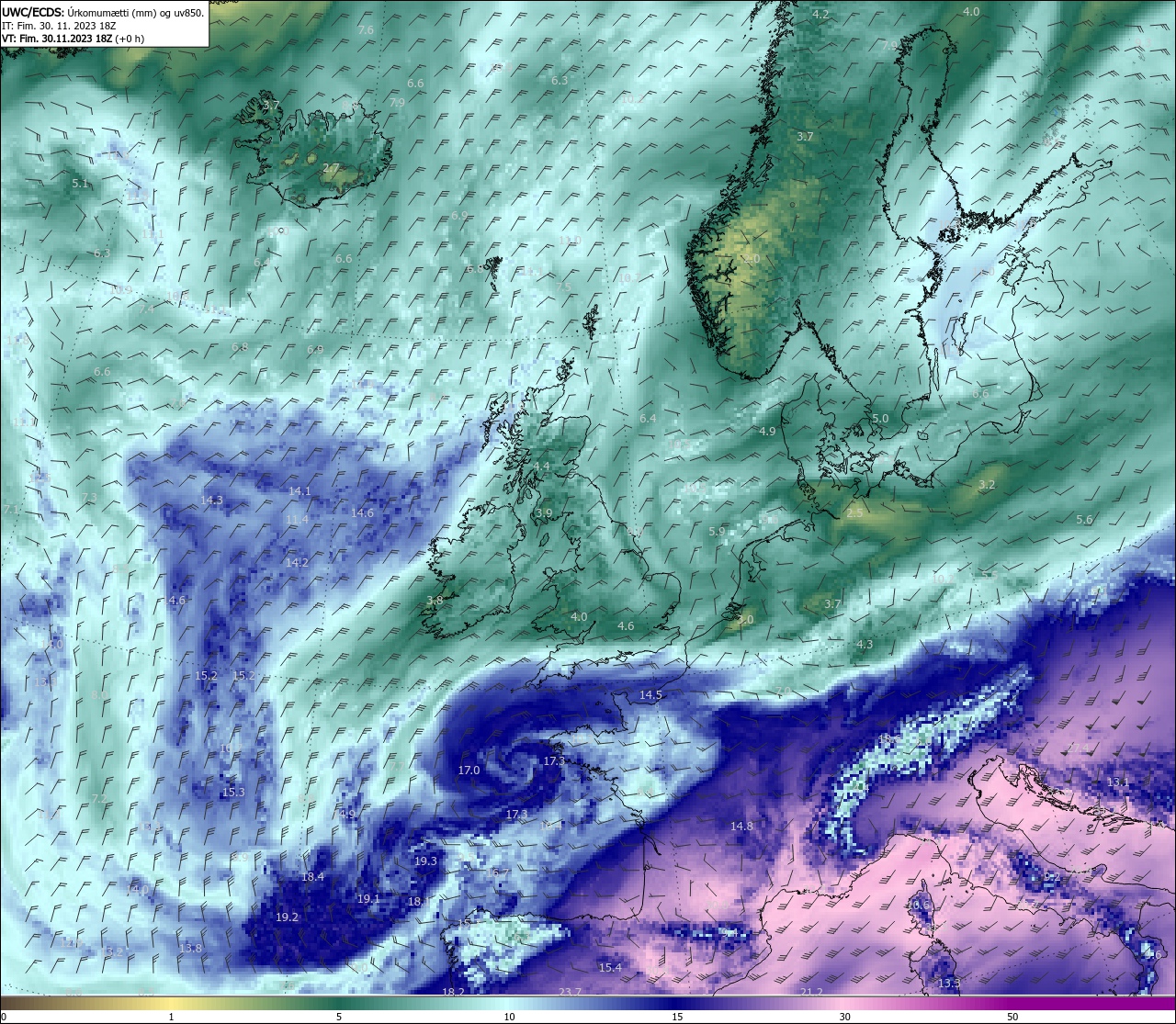
Task: Click the 14.1 map value
Action: (x=300, y=491)
